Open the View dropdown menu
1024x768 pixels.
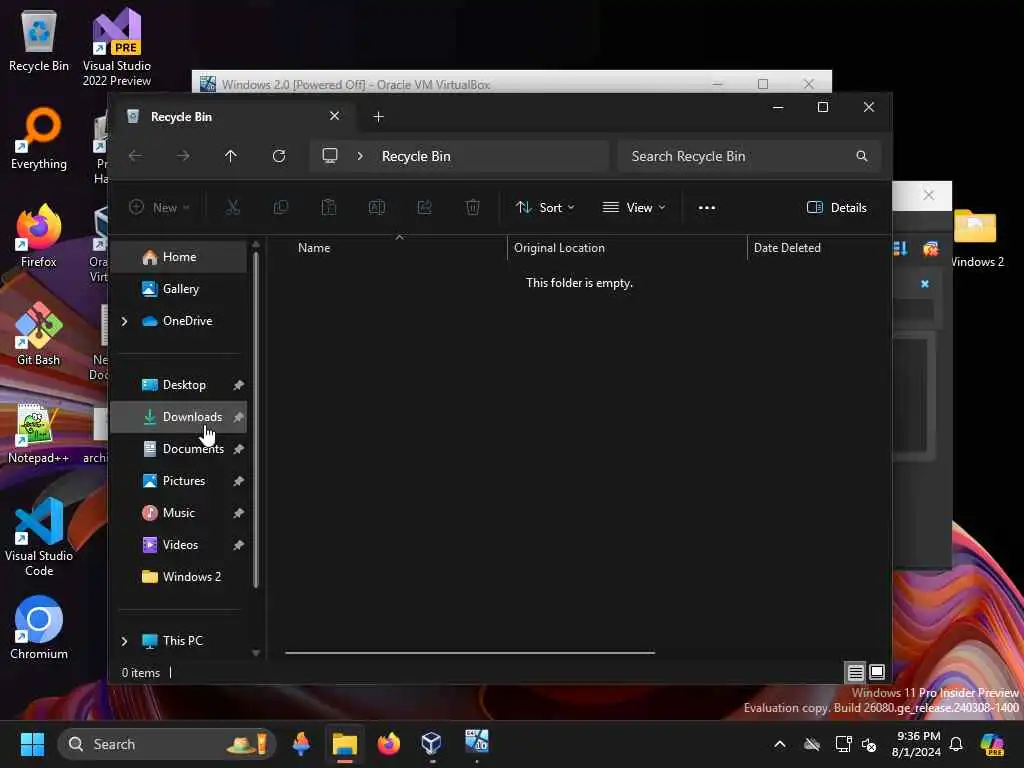point(633,208)
